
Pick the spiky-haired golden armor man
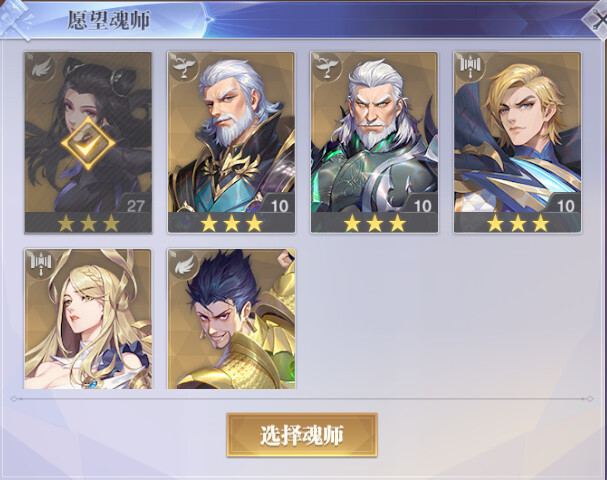tap(231, 319)
